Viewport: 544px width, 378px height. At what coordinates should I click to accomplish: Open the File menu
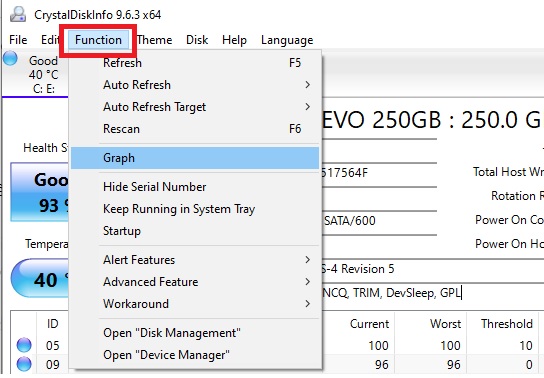pos(18,40)
